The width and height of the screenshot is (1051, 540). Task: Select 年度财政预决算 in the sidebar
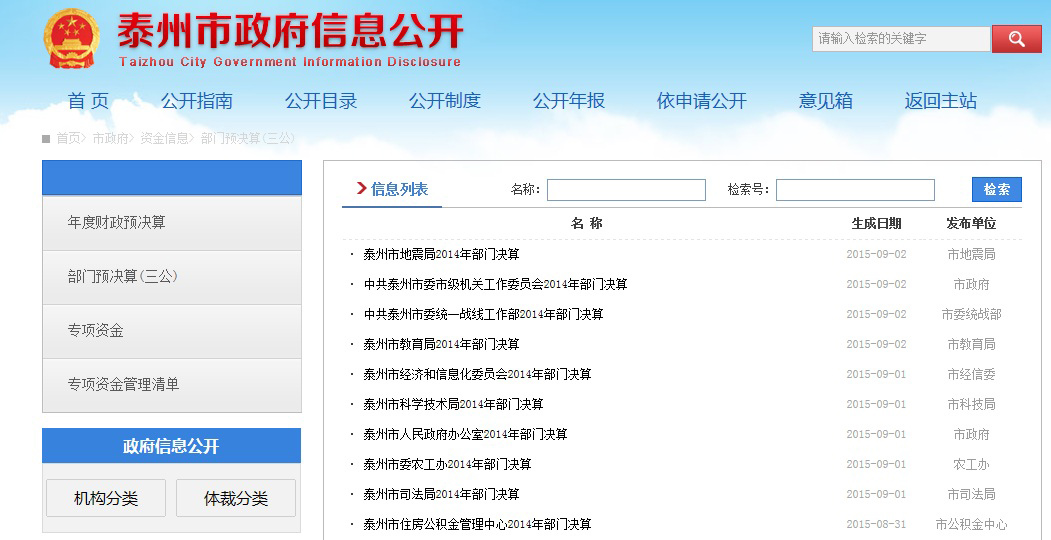[x=117, y=223]
